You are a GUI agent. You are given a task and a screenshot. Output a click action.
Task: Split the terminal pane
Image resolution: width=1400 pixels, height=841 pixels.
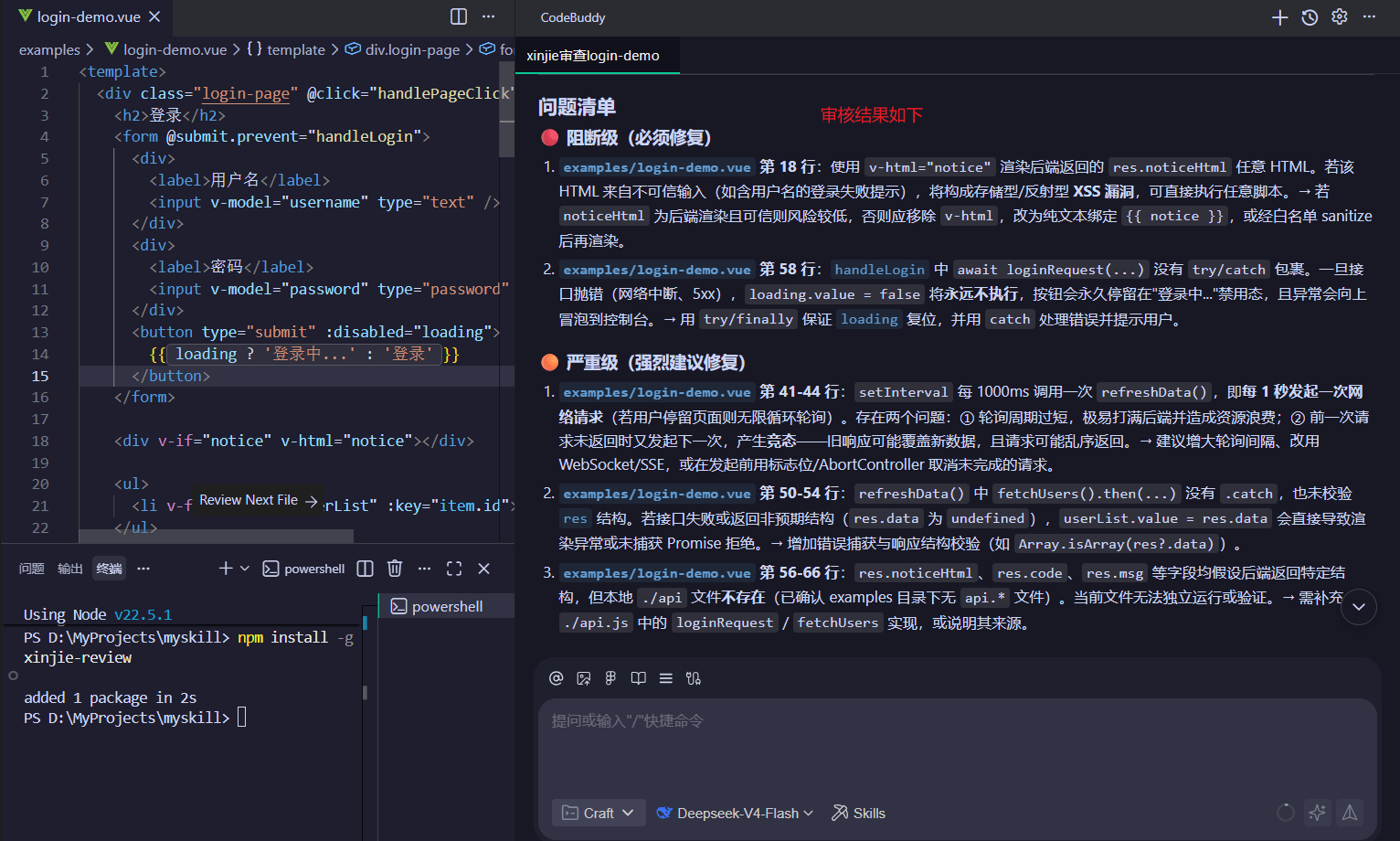coord(365,569)
